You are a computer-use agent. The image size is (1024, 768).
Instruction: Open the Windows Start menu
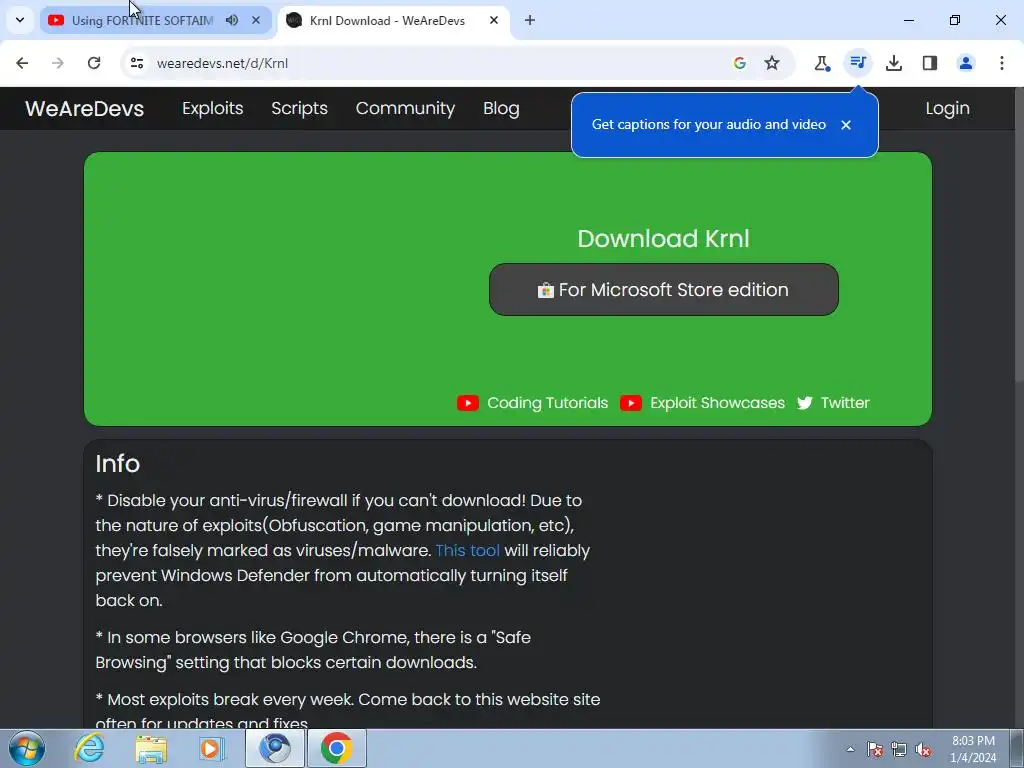click(x=27, y=748)
